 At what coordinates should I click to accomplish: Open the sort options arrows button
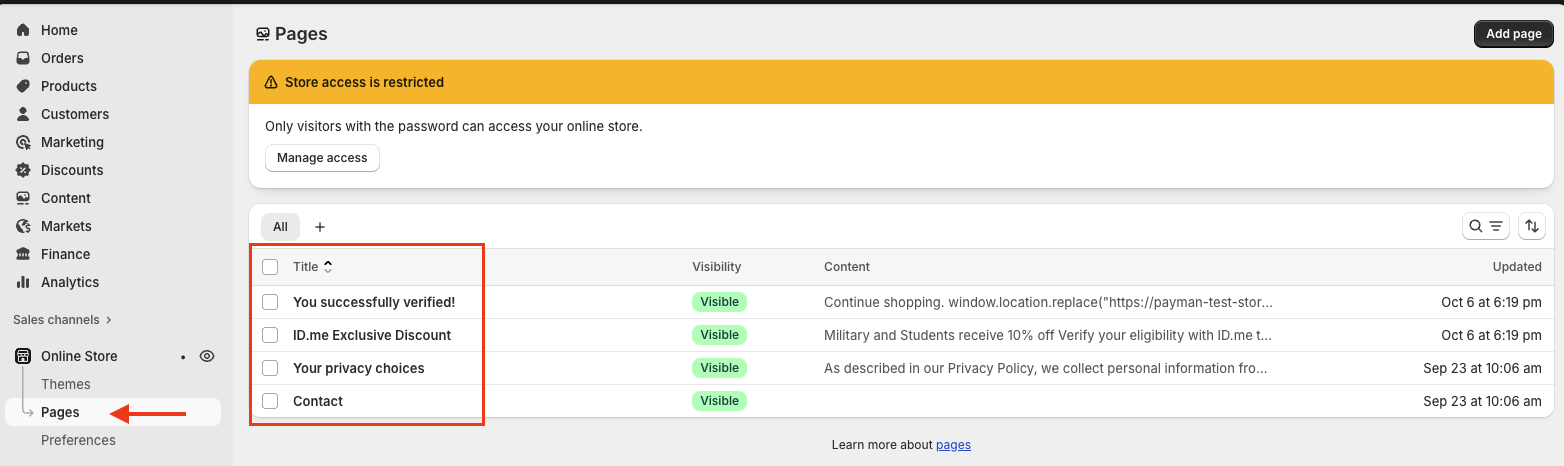pos(1532,226)
